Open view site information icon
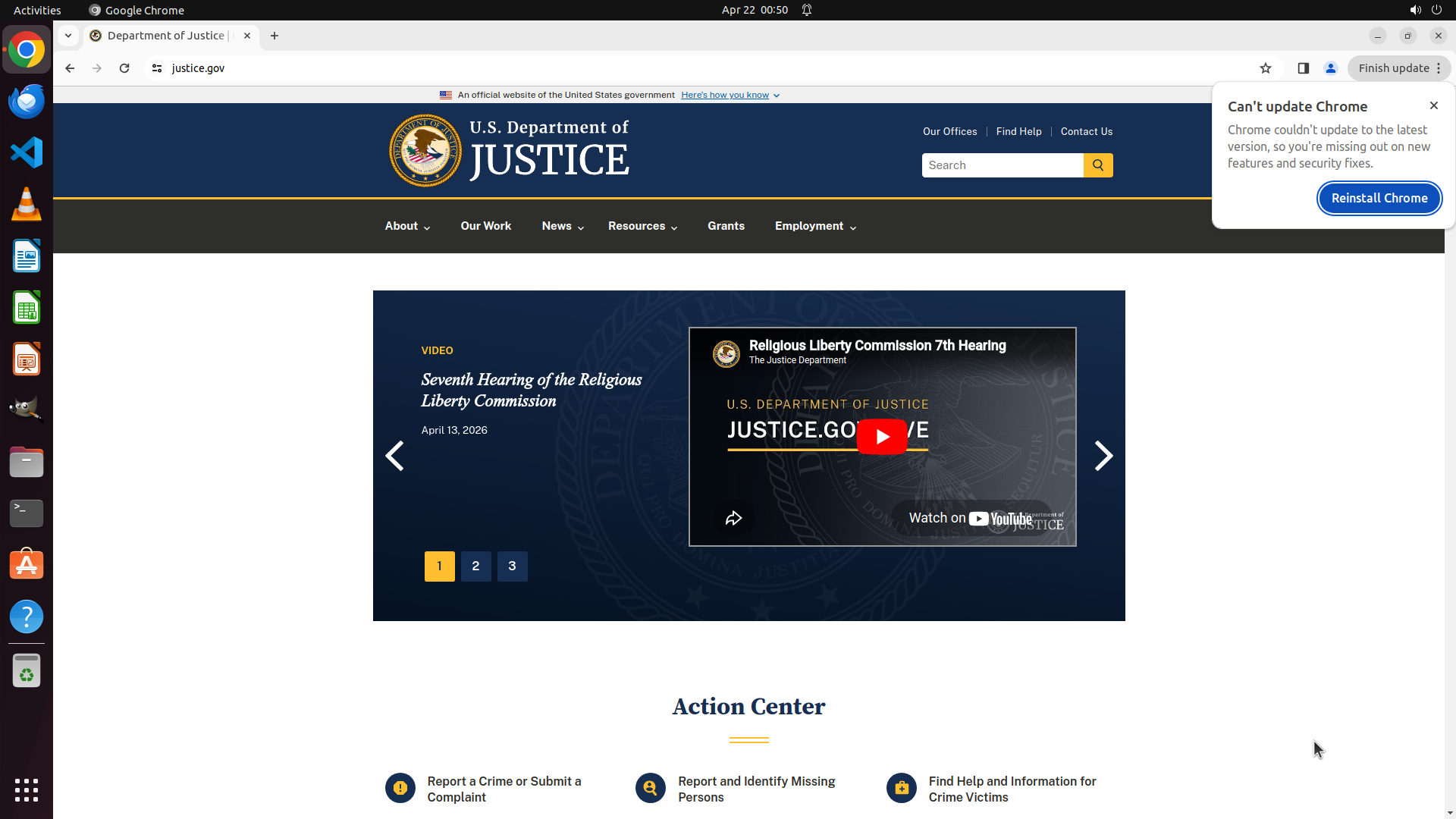Viewport: 1456px width, 819px height. [157, 68]
